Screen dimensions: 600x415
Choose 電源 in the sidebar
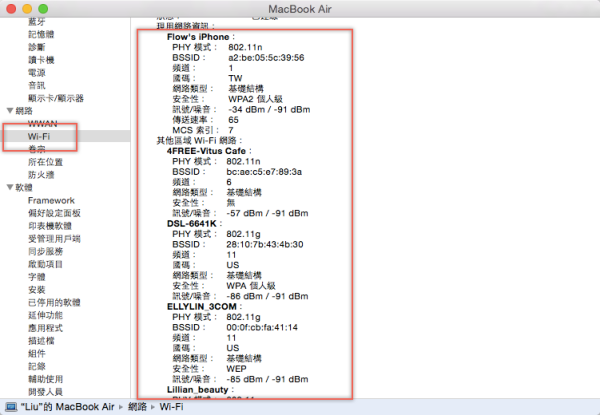tap(37, 73)
